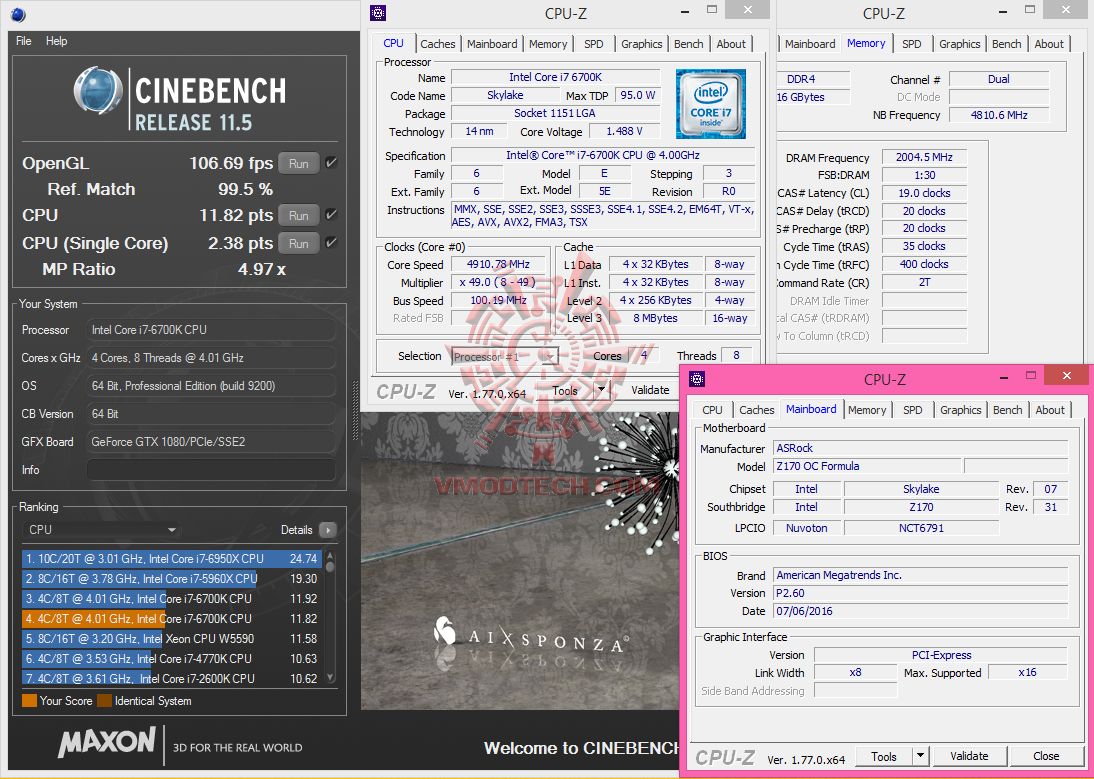Select Graphics tab in pink Mainboard window

[x=961, y=410]
